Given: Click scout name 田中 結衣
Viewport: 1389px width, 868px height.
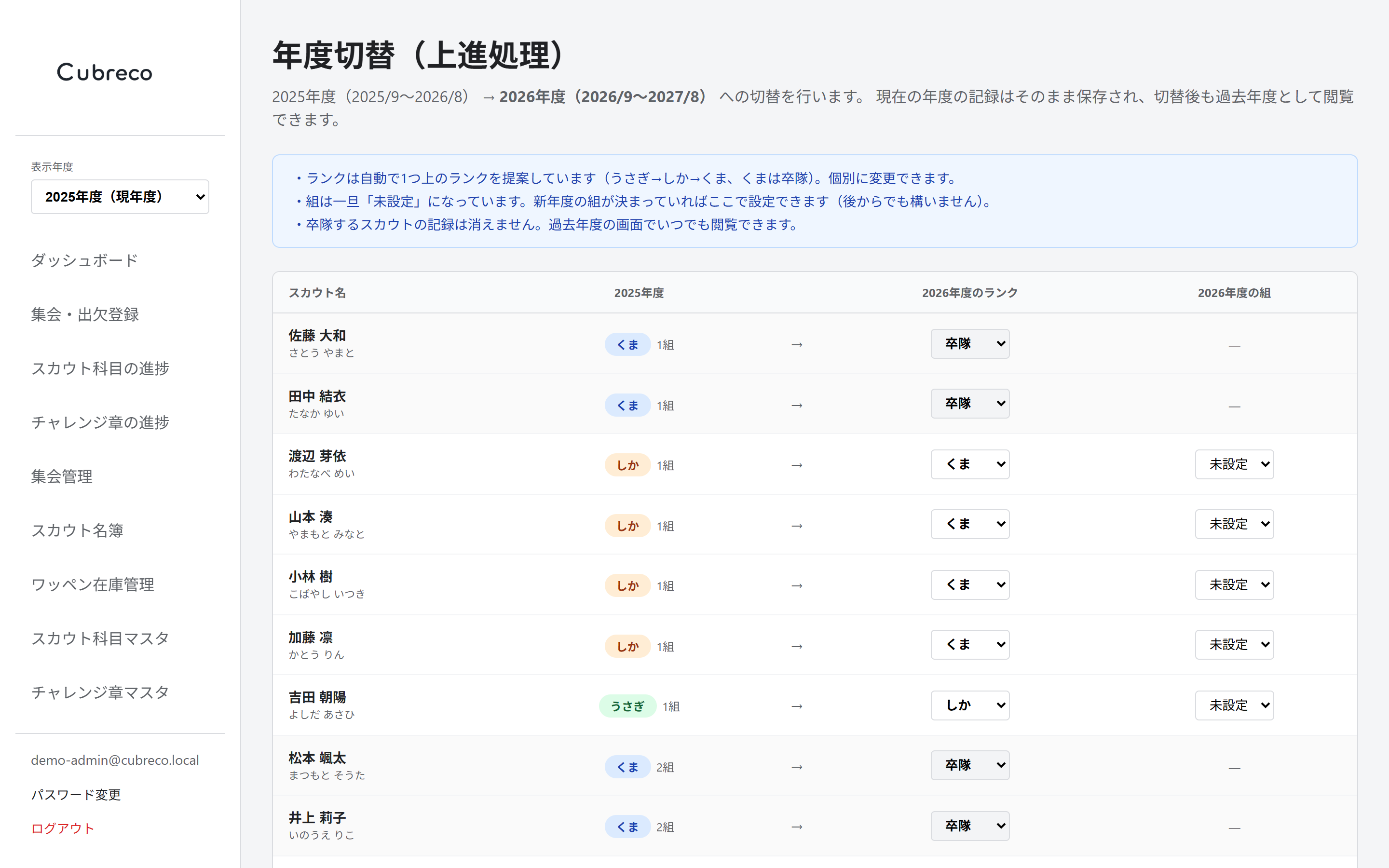Looking at the screenshot, I should tap(317, 396).
